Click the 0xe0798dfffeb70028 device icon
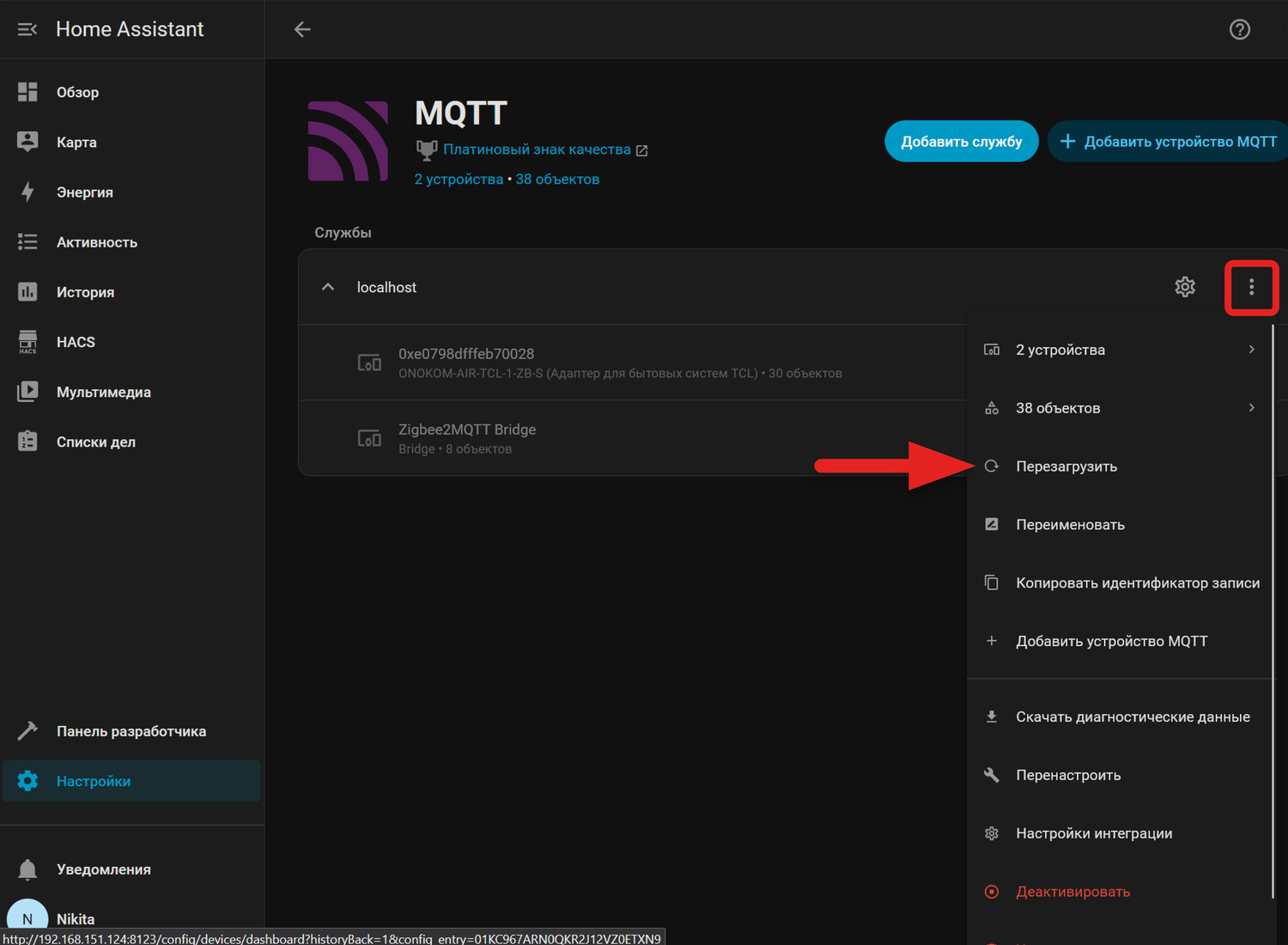1288x945 pixels. tap(369, 363)
